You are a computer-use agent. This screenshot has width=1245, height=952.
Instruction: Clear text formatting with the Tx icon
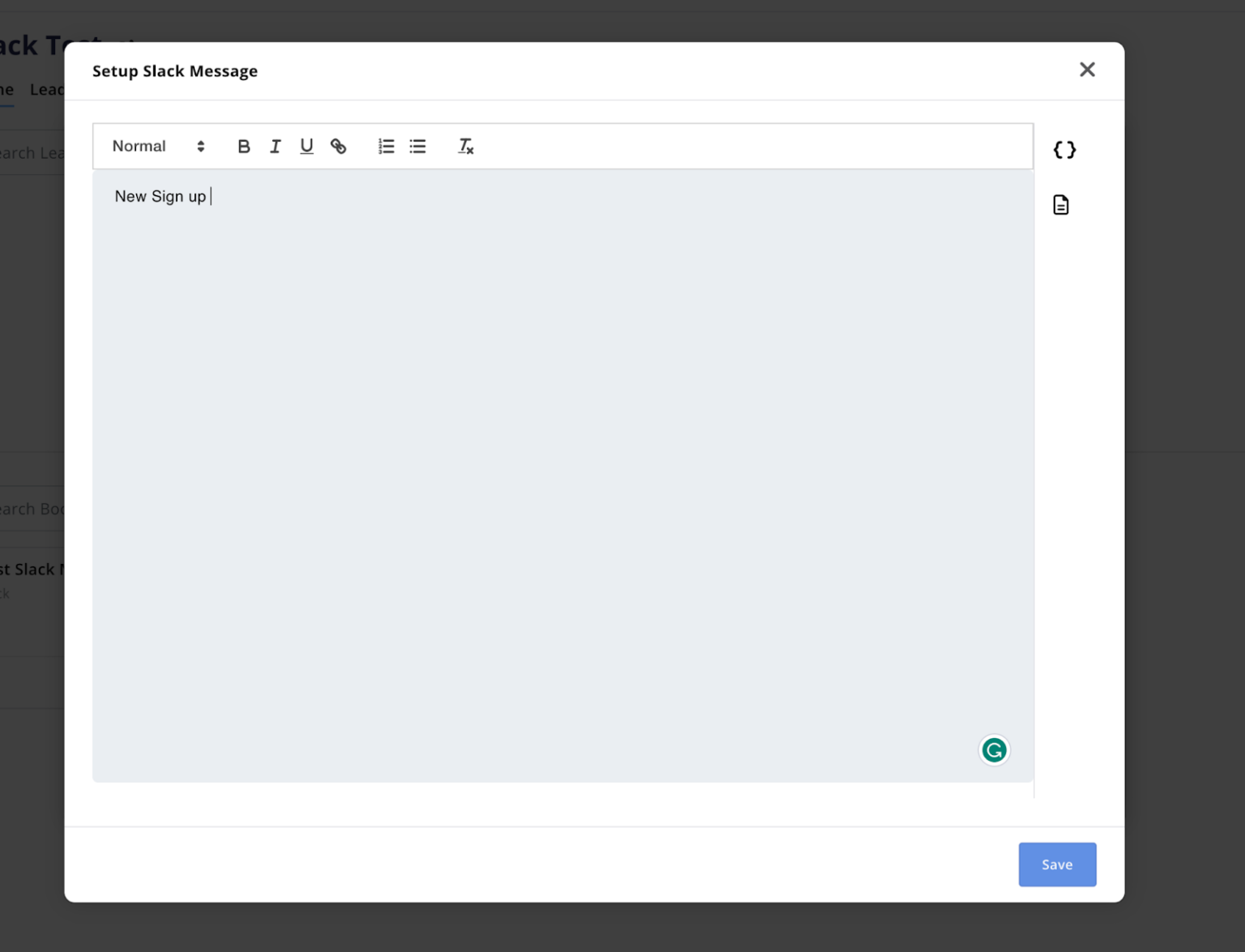coord(465,147)
